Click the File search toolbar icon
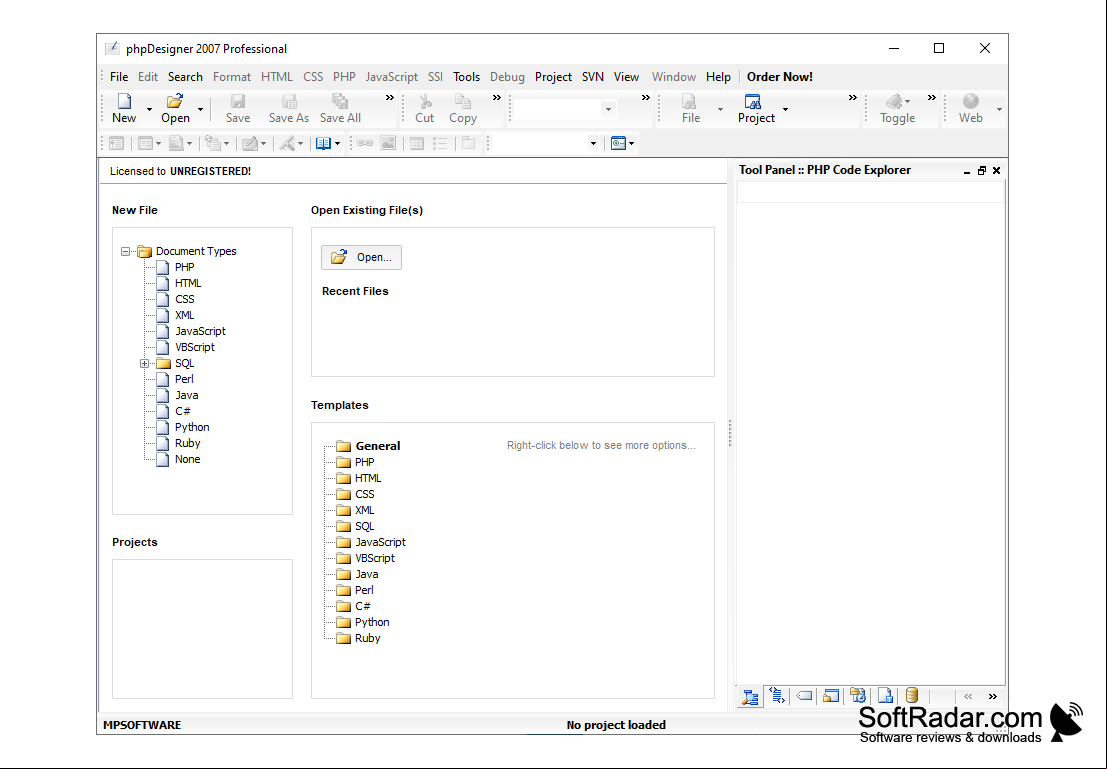1107x769 pixels. click(x=690, y=102)
